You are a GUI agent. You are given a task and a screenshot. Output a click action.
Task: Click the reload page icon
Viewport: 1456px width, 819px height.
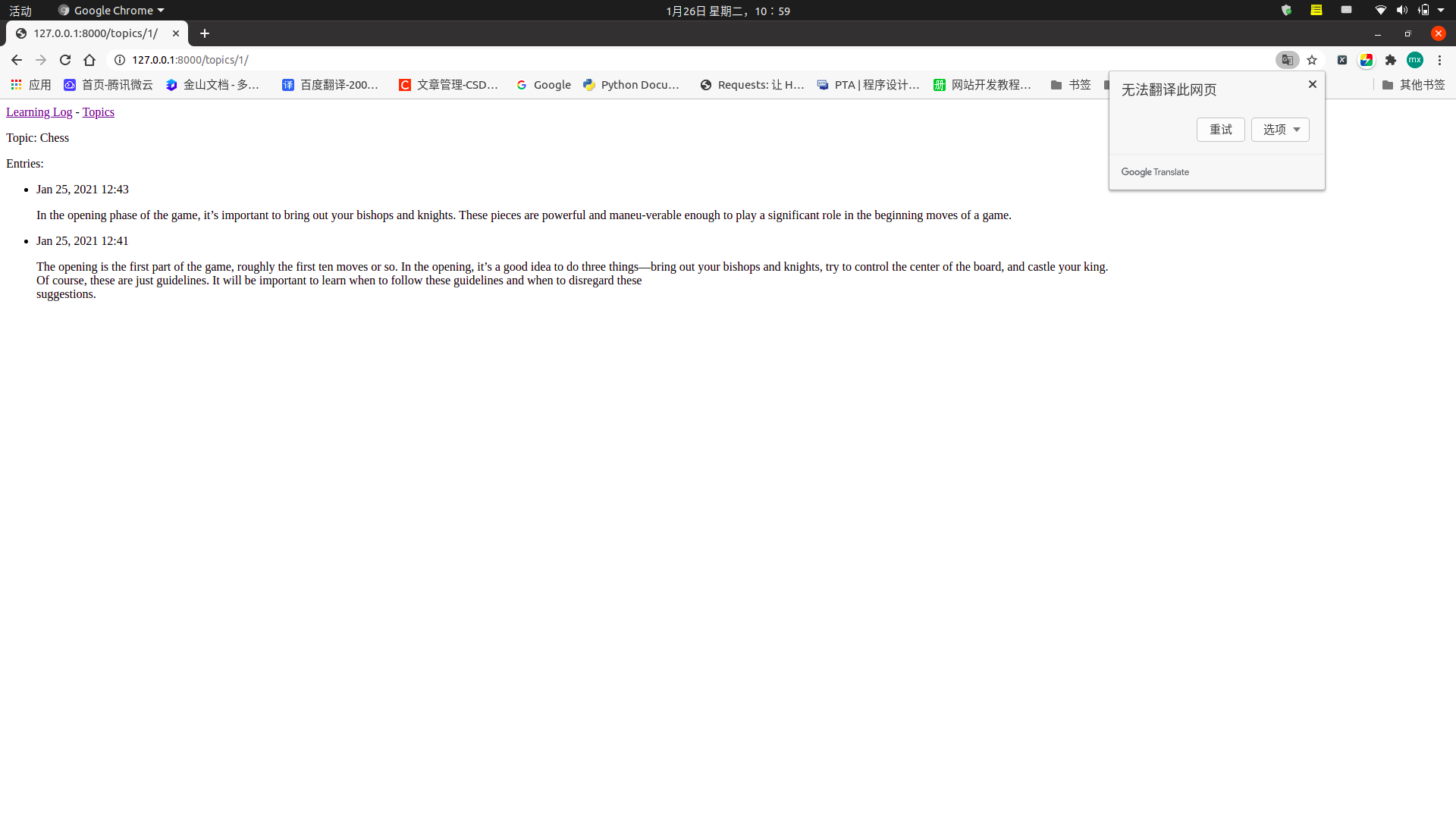tap(65, 60)
